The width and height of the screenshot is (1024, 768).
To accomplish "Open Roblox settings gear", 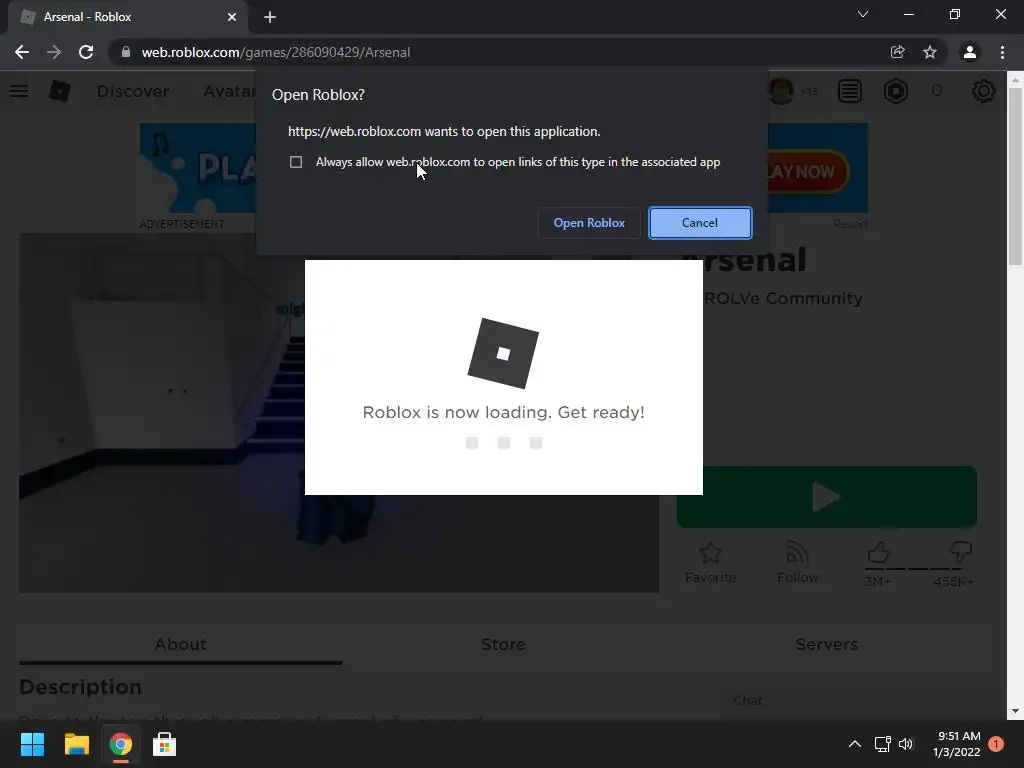I will (x=984, y=91).
